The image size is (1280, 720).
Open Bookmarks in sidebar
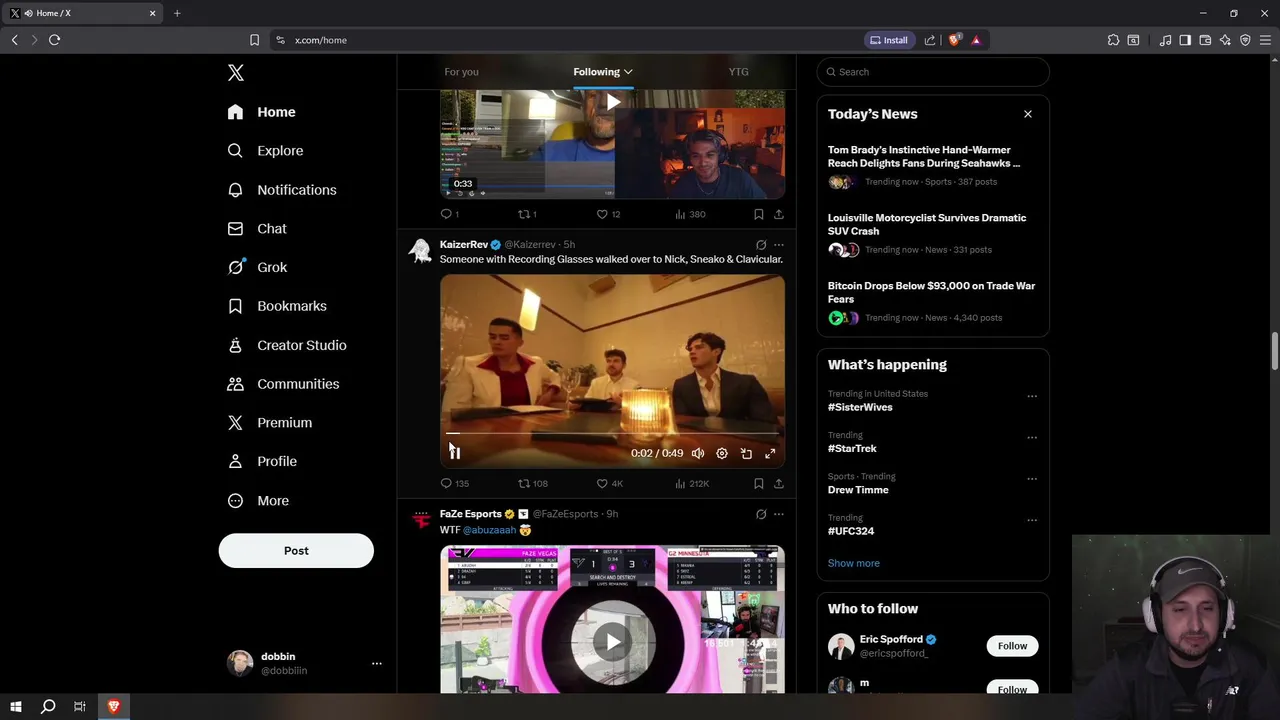[x=277, y=306]
